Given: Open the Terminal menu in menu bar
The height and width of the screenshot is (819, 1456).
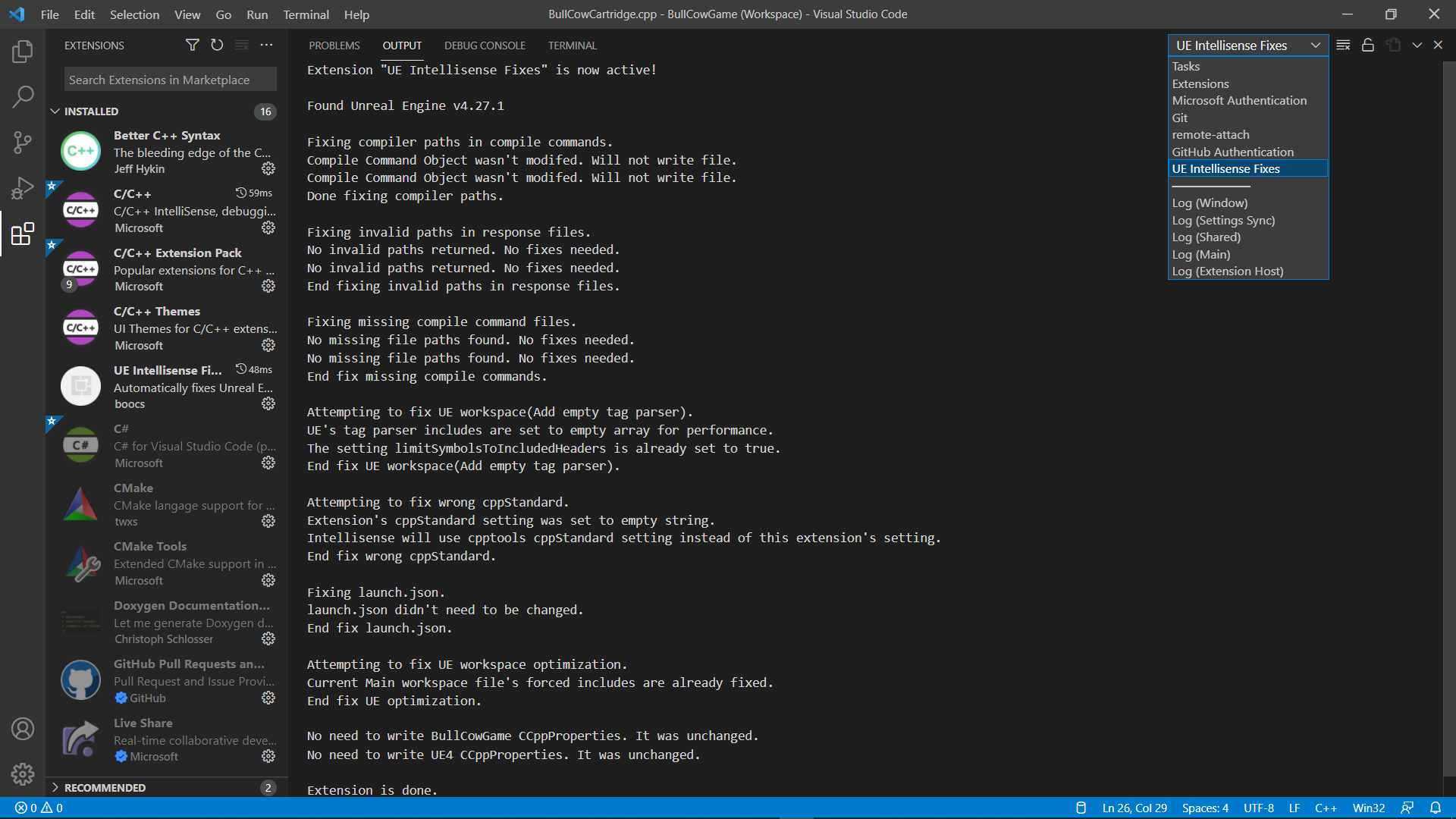Looking at the screenshot, I should [x=306, y=14].
